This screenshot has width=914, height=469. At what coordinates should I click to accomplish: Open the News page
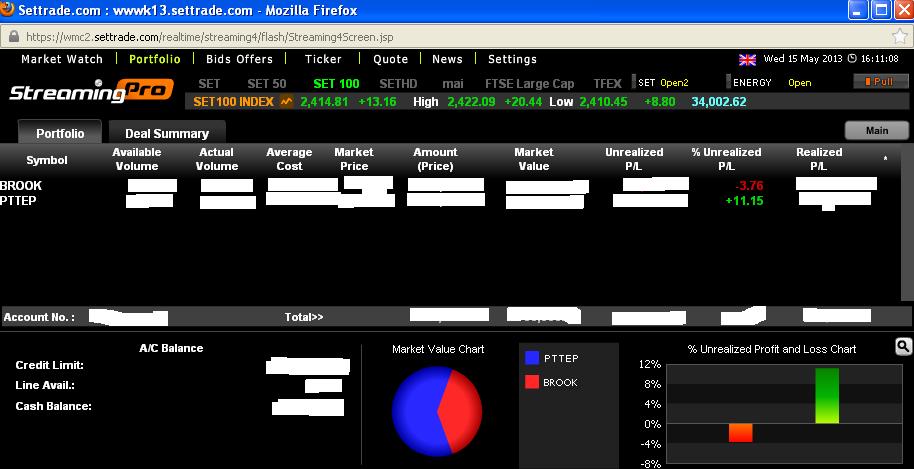tap(447, 59)
